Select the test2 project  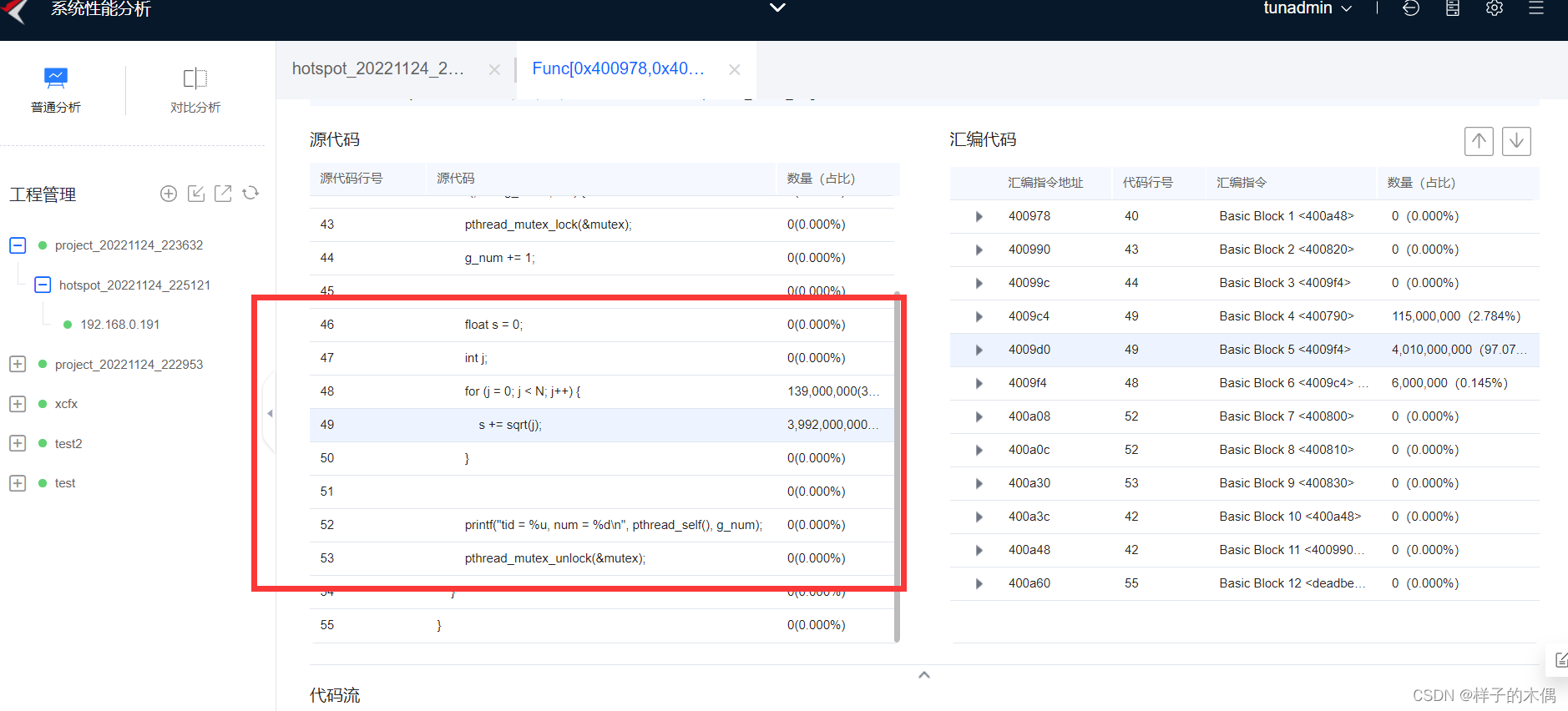(x=68, y=443)
